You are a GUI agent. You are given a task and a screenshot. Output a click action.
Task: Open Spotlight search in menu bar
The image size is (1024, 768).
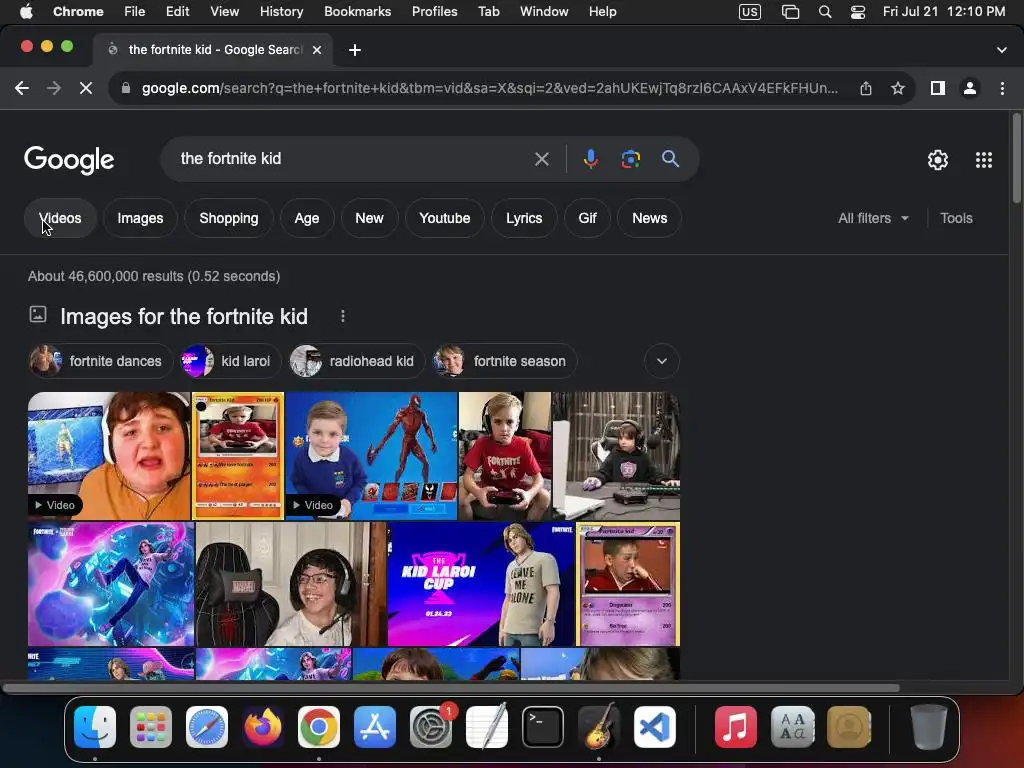point(825,12)
